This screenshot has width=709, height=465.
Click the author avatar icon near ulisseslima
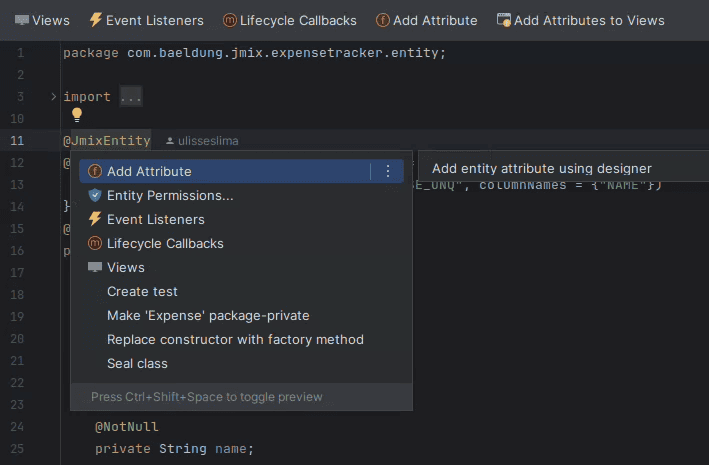(x=170, y=141)
